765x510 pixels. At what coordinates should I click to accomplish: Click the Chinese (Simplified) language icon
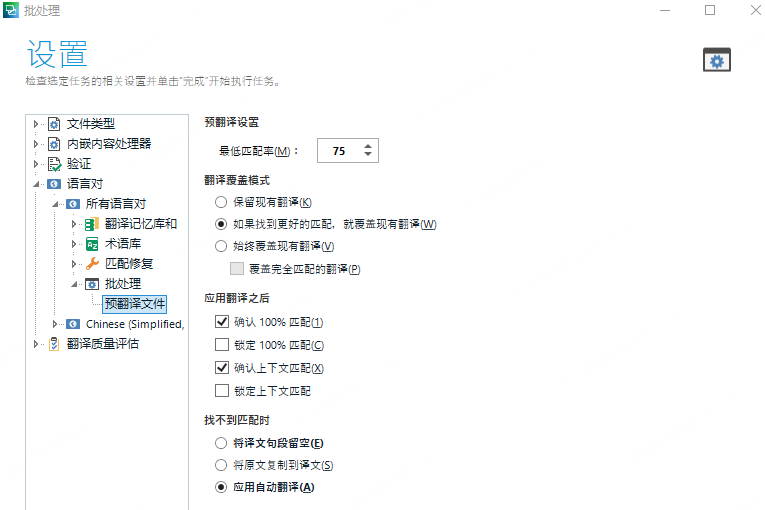click(x=73, y=324)
